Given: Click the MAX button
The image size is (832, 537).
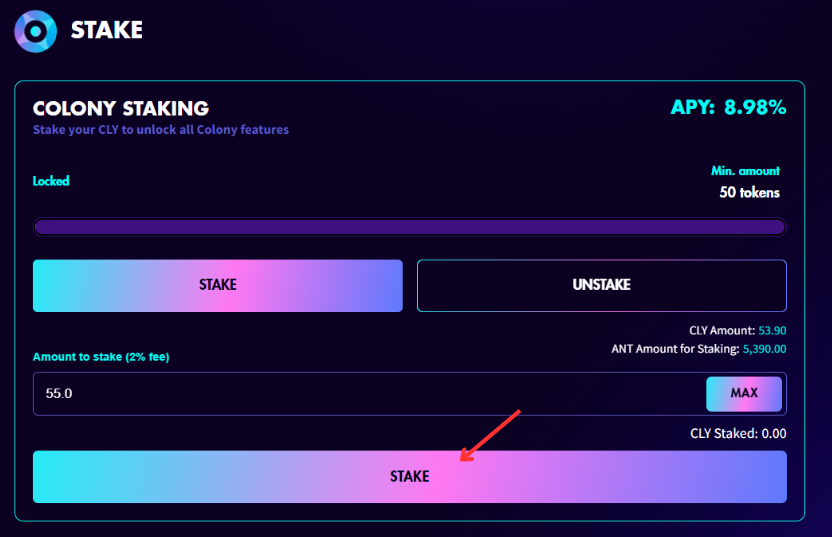Looking at the screenshot, I should pyautogui.click(x=744, y=394).
